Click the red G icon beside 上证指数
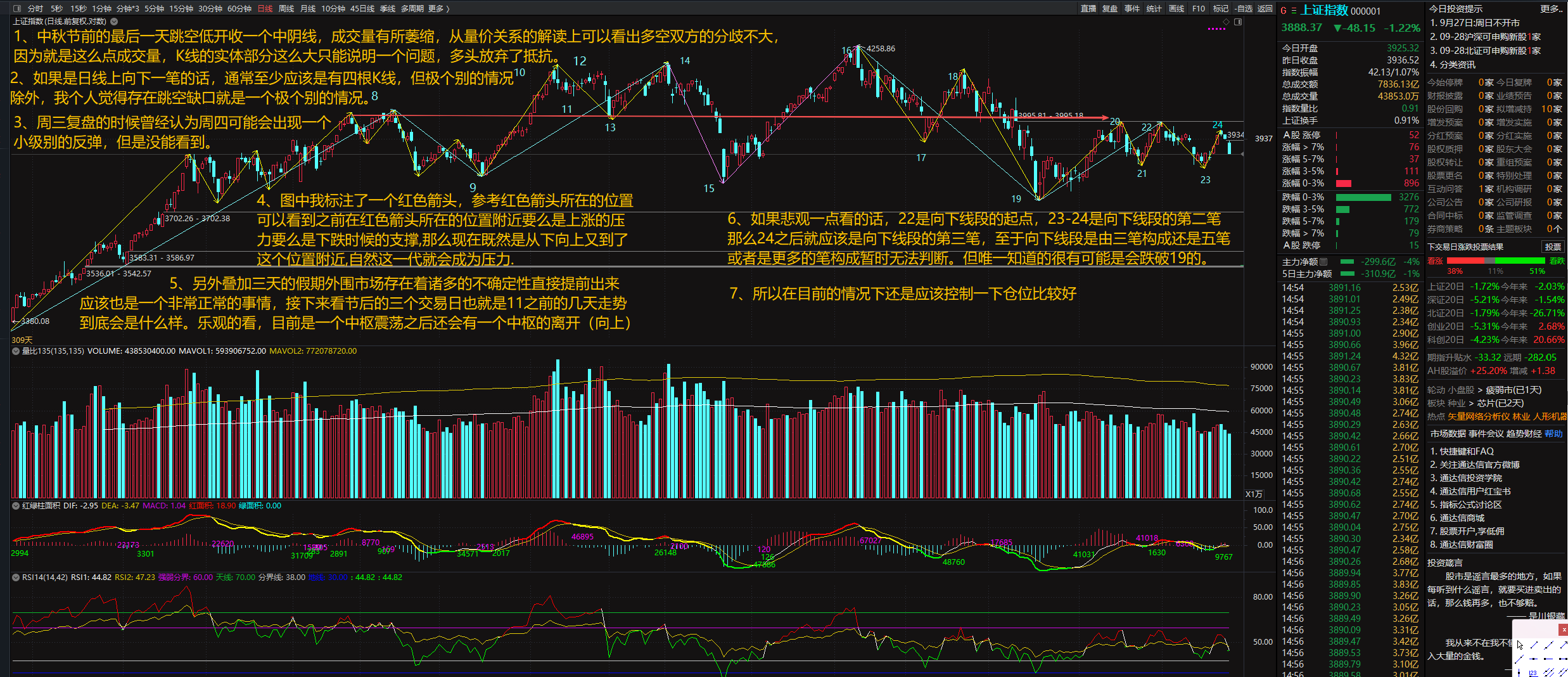Image resolution: width=1568 pixels, height=677 pixels. (x=1284, y=11)
